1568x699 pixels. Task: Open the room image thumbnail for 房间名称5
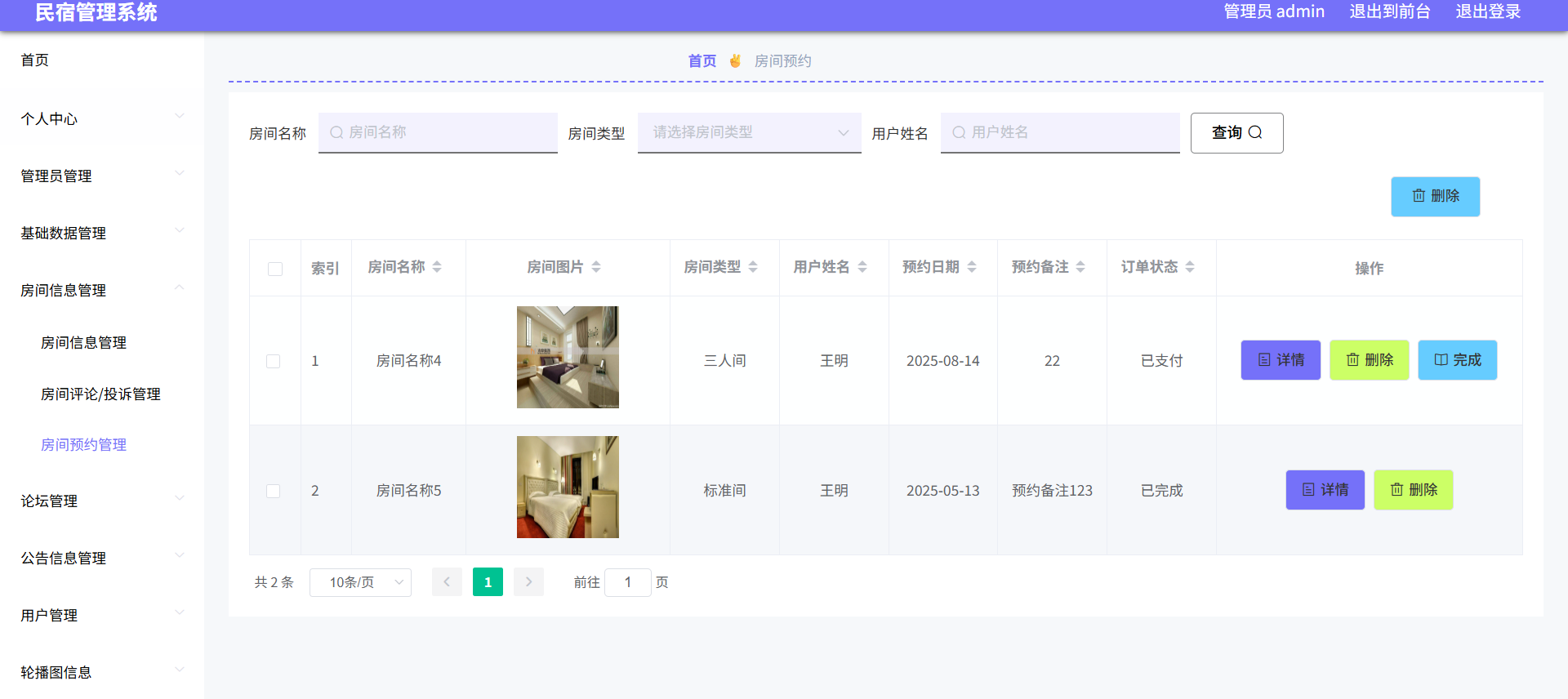[x=568, y=487]
